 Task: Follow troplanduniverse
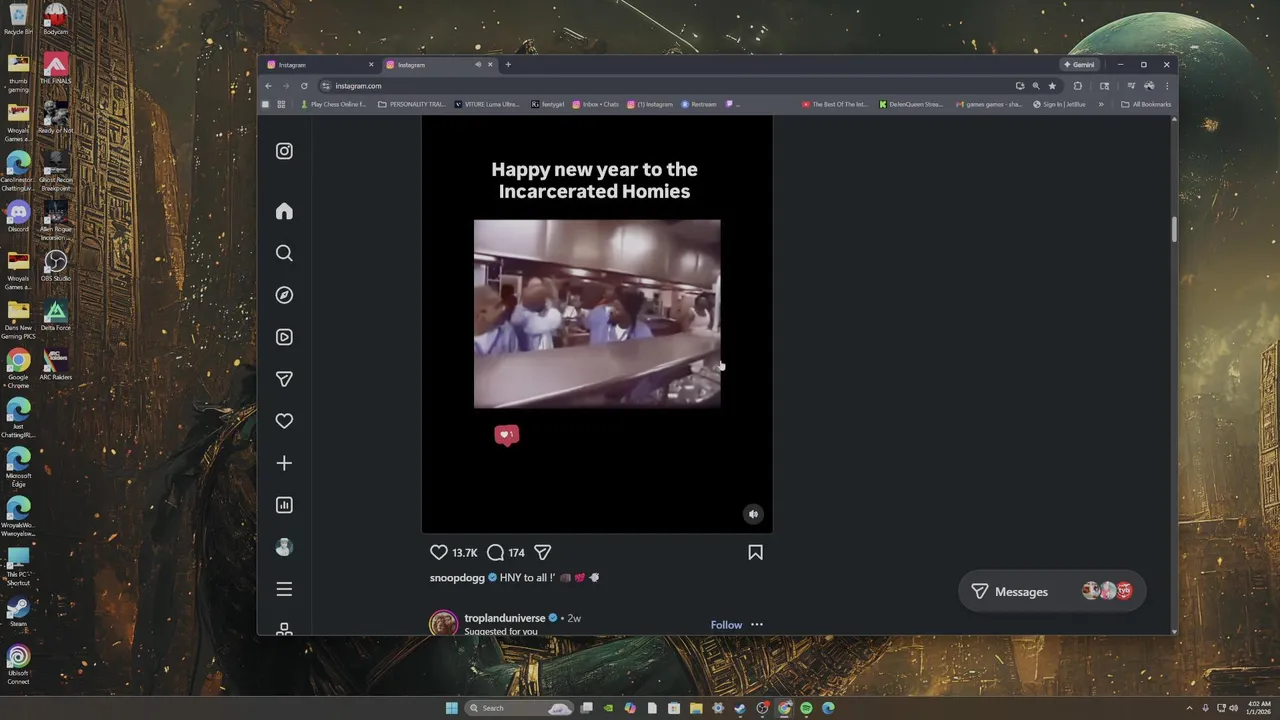coord(726,625)
